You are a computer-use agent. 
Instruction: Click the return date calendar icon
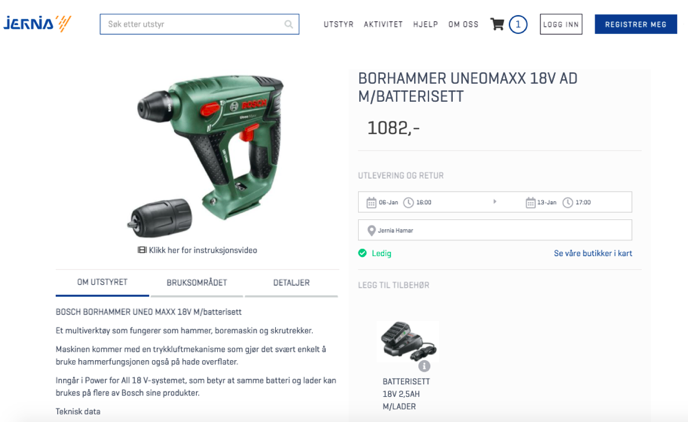[x=530, y=202]
